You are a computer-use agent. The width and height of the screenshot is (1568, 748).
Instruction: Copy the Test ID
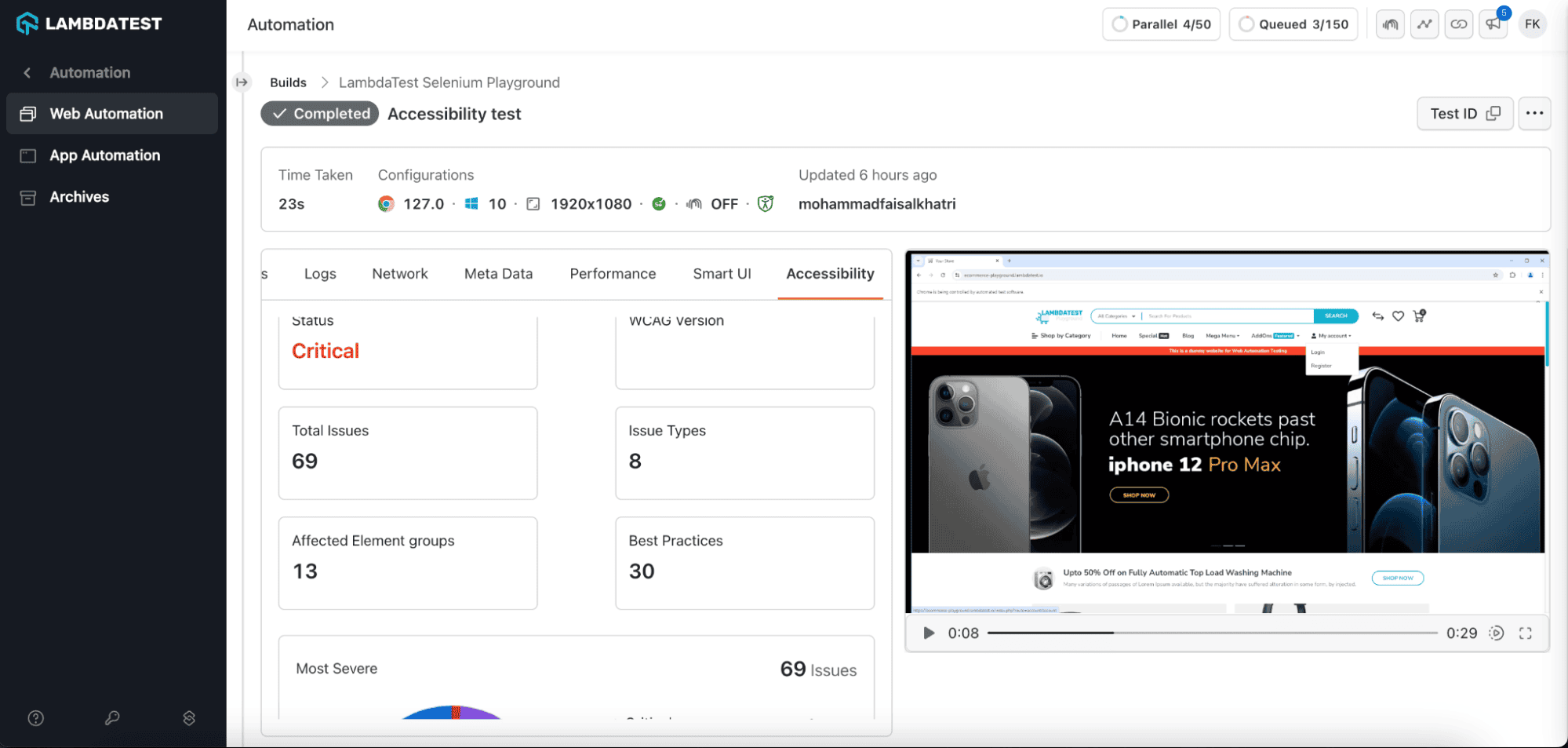click(1464, 114)
